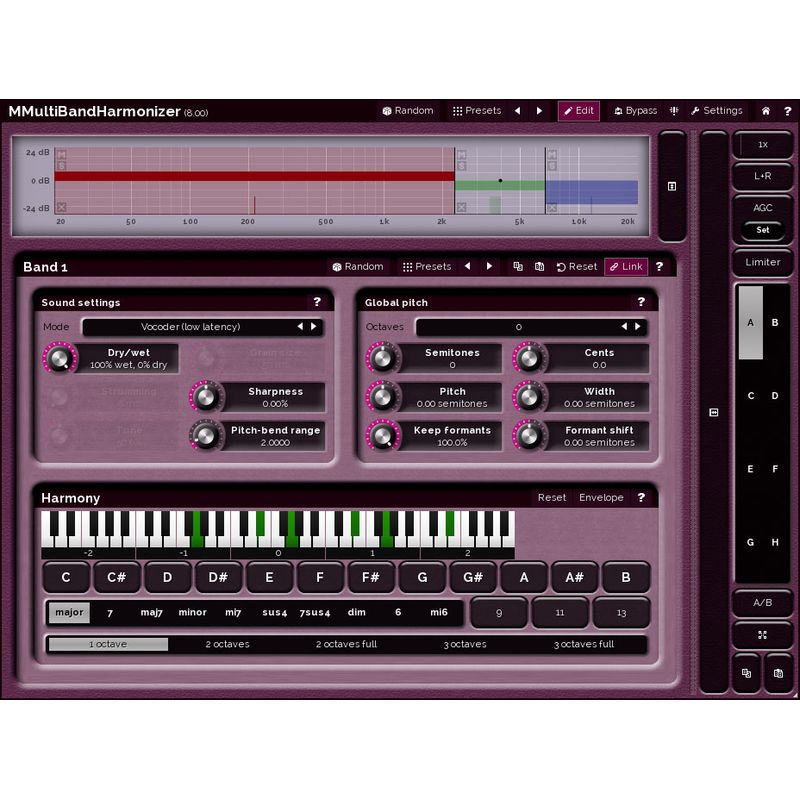Image resolution: width=800 pixels, height=800 pixels.
Task: Solo band 1 using its S button
Action: pos(61,166)
